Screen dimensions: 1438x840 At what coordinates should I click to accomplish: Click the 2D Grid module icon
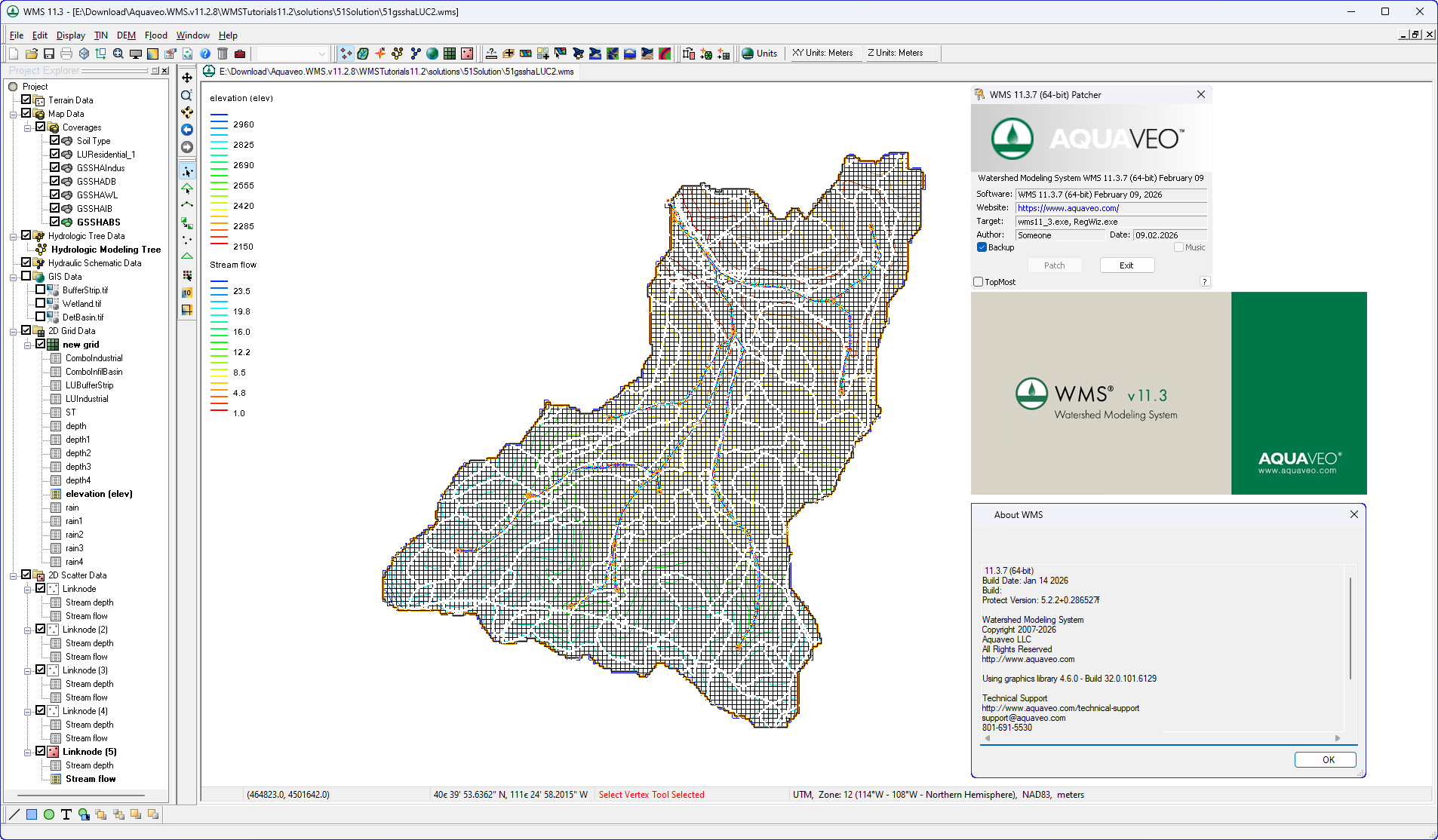click(450, 54)
